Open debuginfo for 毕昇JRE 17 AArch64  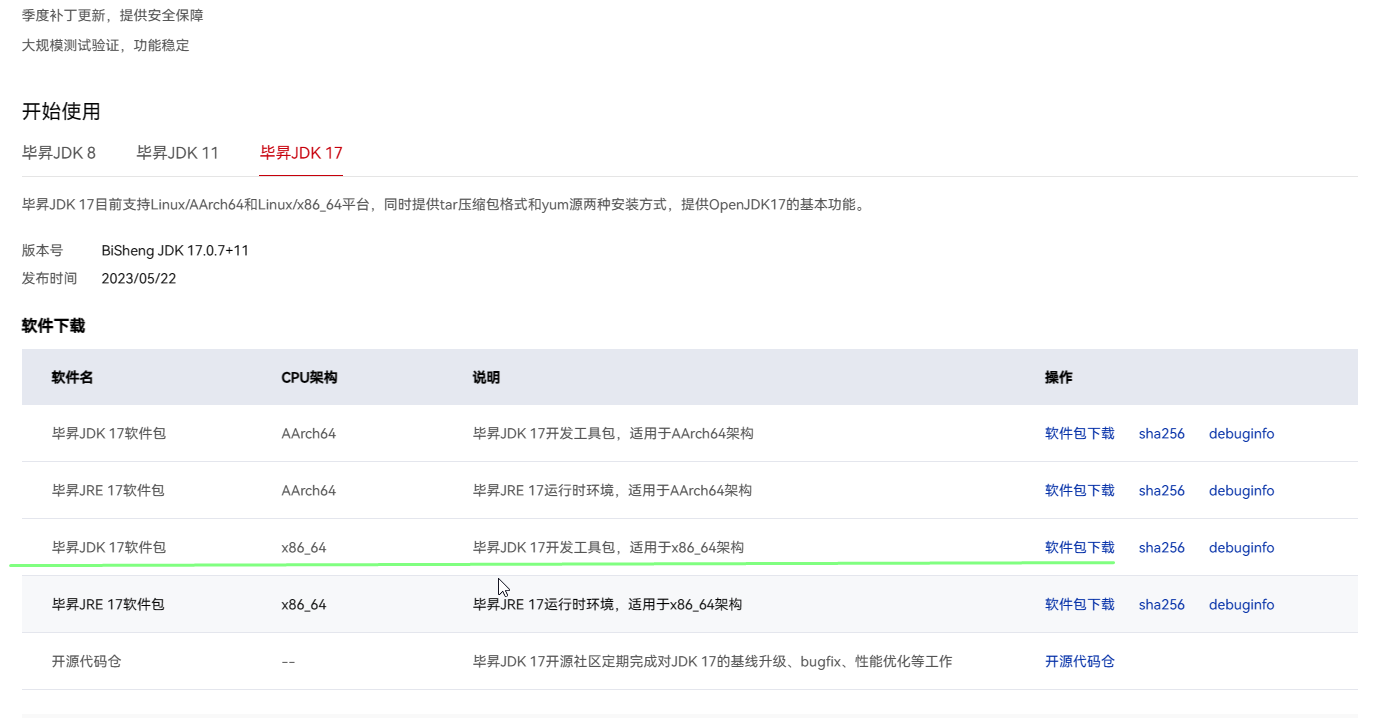(x=1242, y=491)
